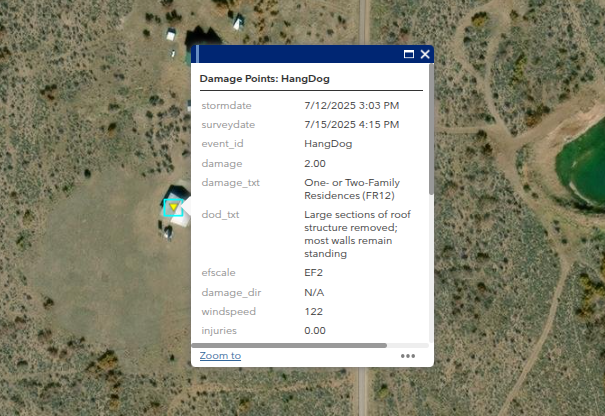The height and width of the screenshot is (416, 605).
Task: Click the popup title 'Damage Points: HangDog'
Action: pos(265,79)
